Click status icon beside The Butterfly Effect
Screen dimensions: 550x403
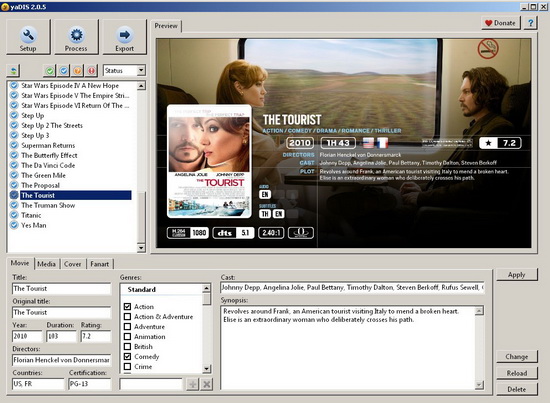point(14,155)
